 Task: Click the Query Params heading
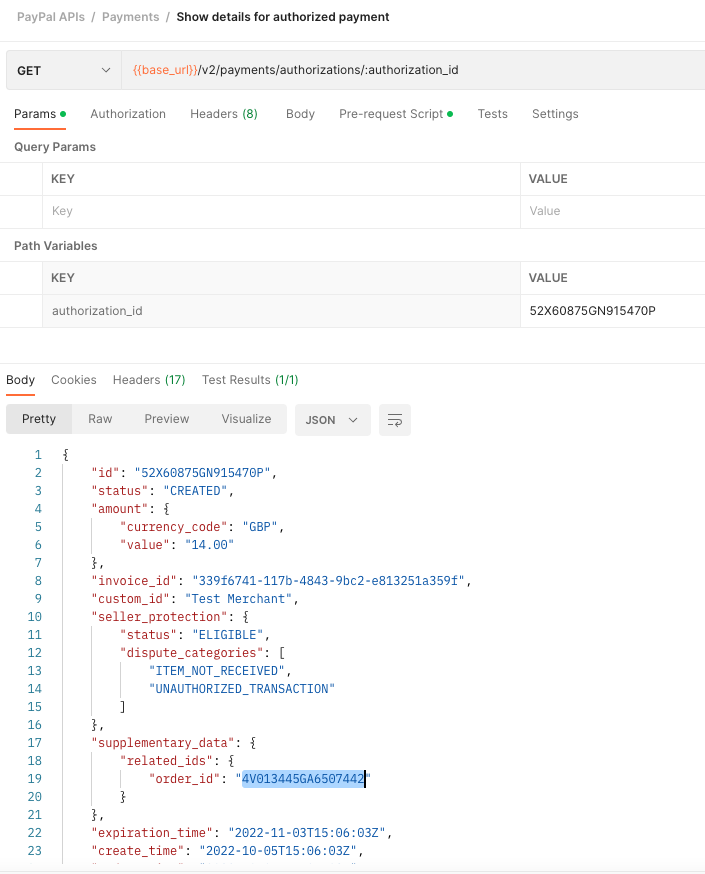55,147
